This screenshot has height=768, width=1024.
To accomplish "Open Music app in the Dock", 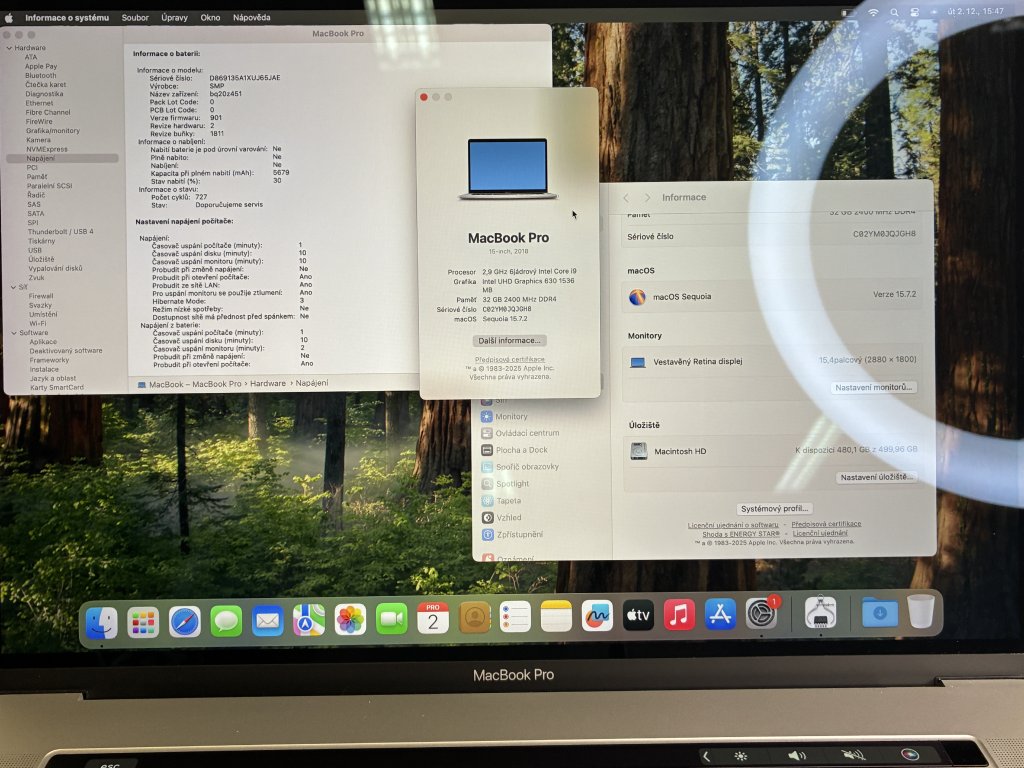I will (x=679, y=615).
